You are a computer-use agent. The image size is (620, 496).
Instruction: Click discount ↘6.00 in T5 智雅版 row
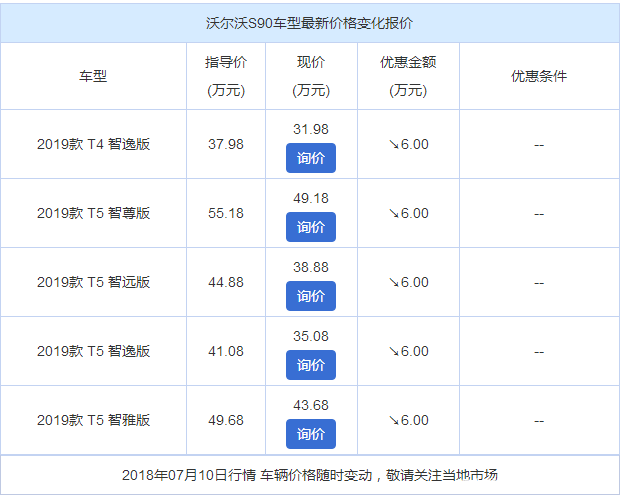click(408, 420)
